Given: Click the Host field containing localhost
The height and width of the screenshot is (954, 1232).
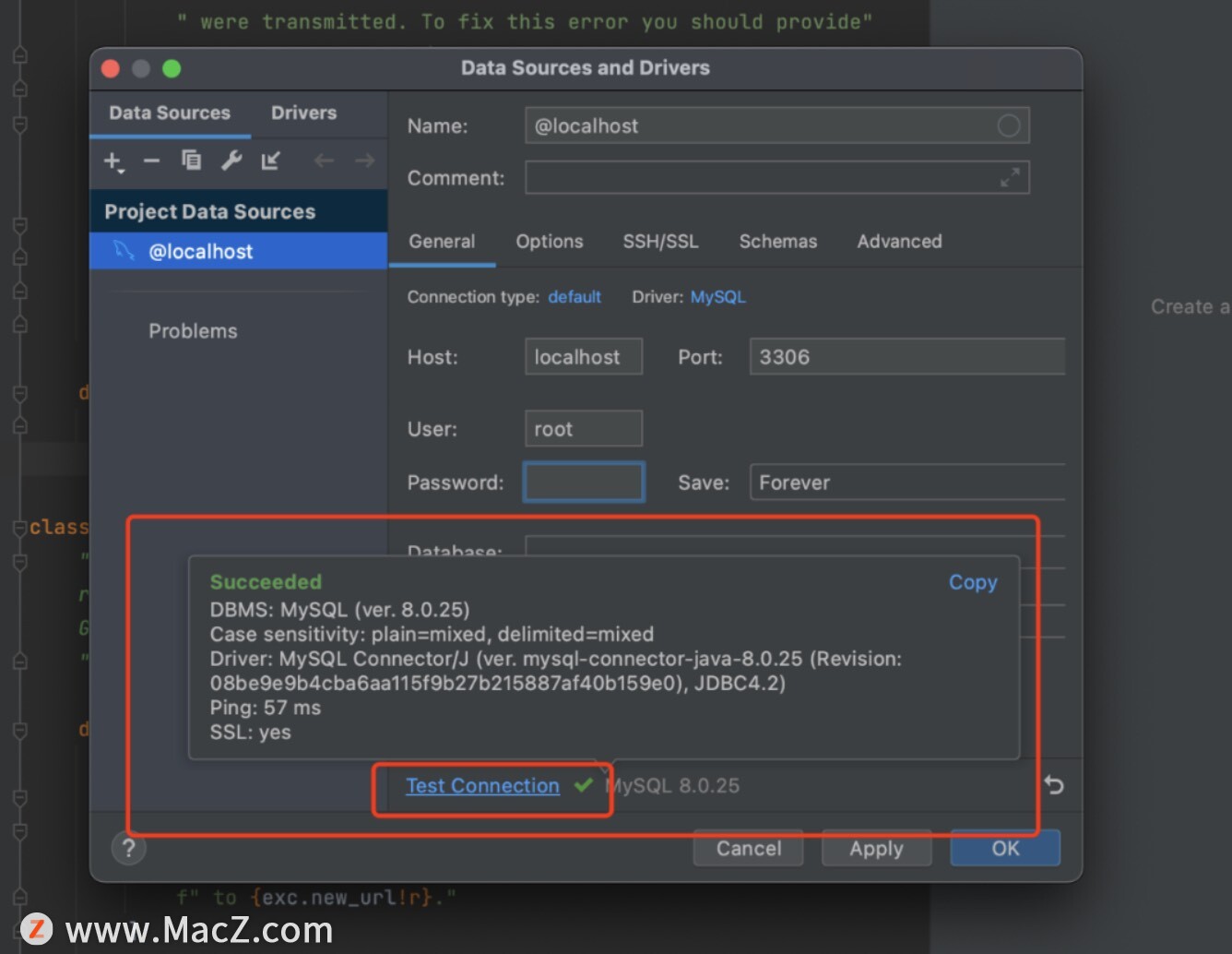Looking at the screenshot, I should tap(584, 357).
